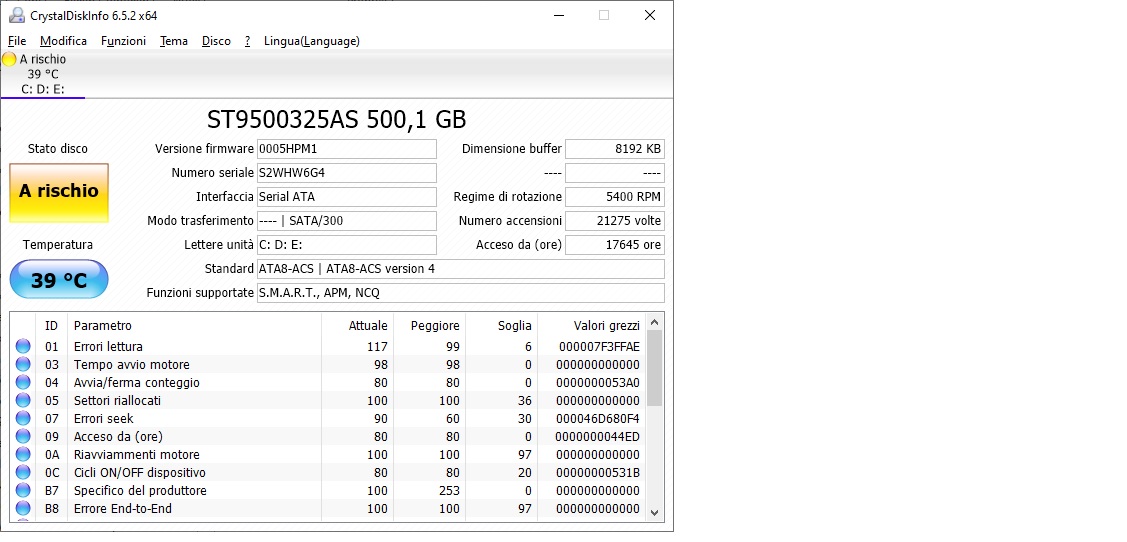Click the scrollbar down arrow in SMART list
Viewport: 1127px width, 542px height.
pyautogui.click(x=654, y=512)
